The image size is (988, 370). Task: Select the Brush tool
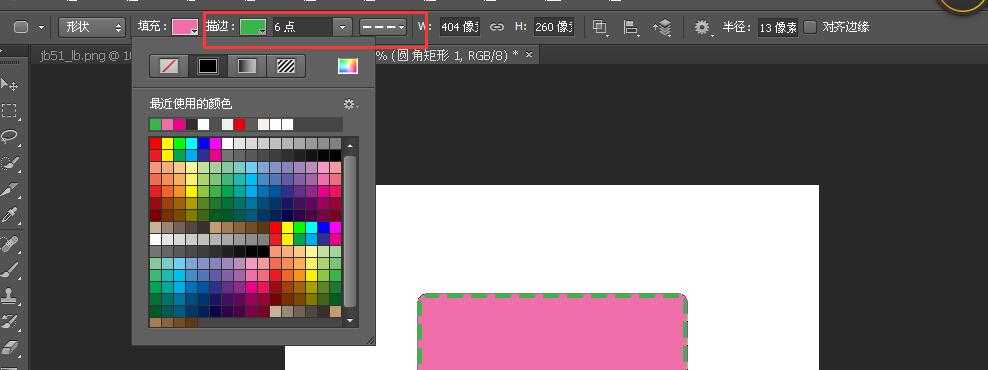[x=9, y=270]
